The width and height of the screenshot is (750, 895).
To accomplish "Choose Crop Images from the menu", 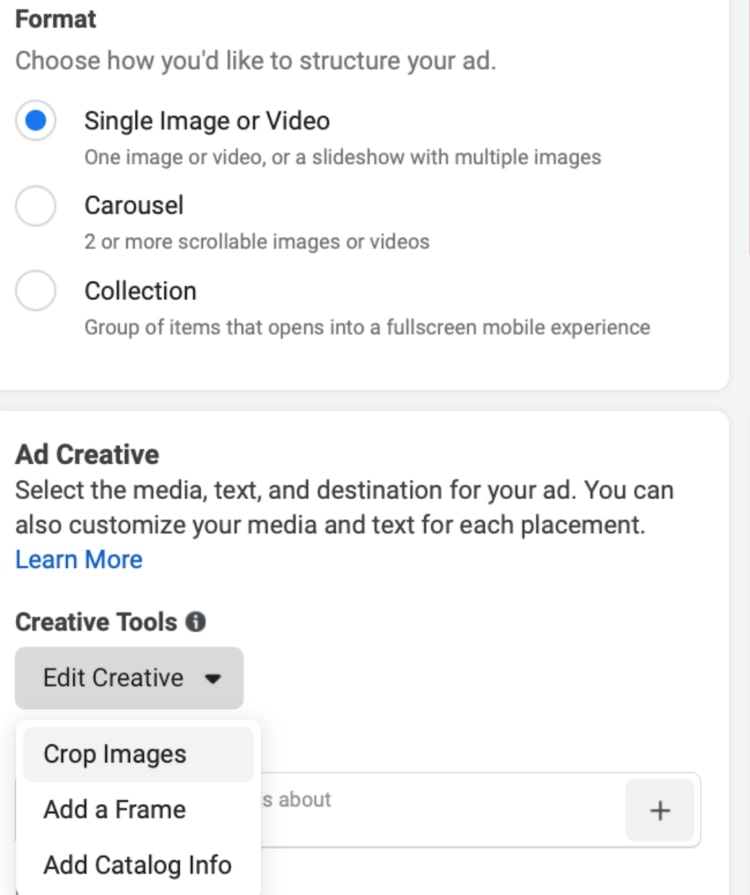I will coord(139,754).
